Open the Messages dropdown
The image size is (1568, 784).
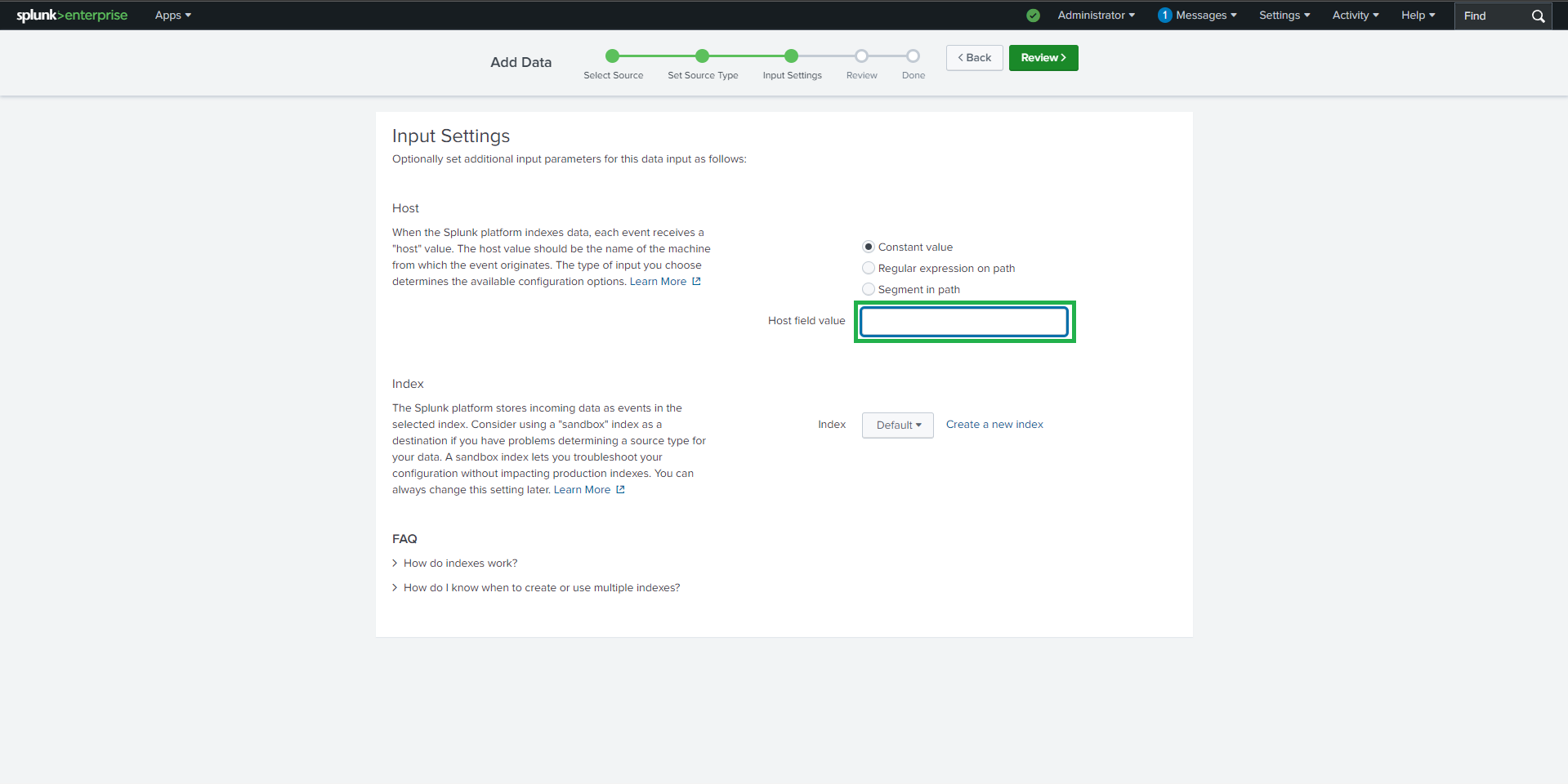(x=1205, y=15)
